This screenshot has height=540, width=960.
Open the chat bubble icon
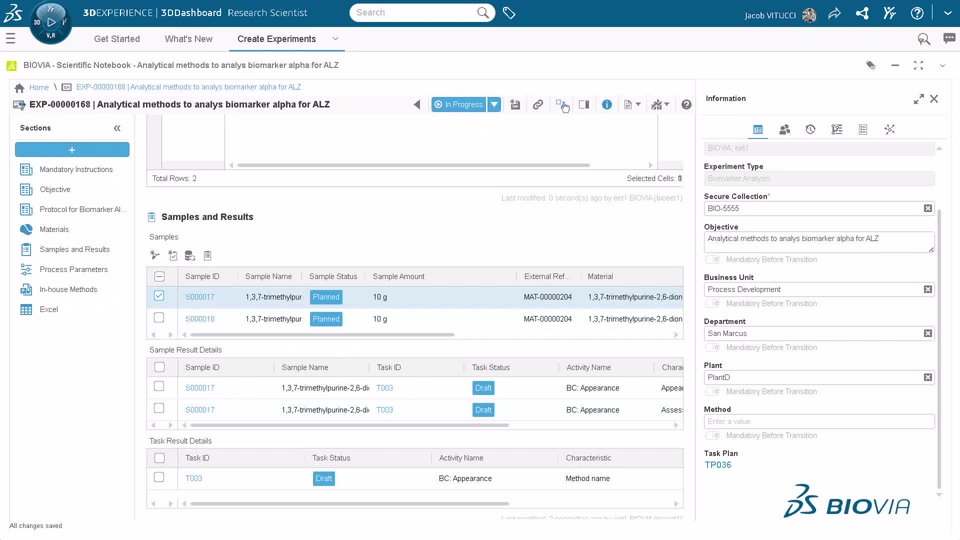(x=949, y=39)
